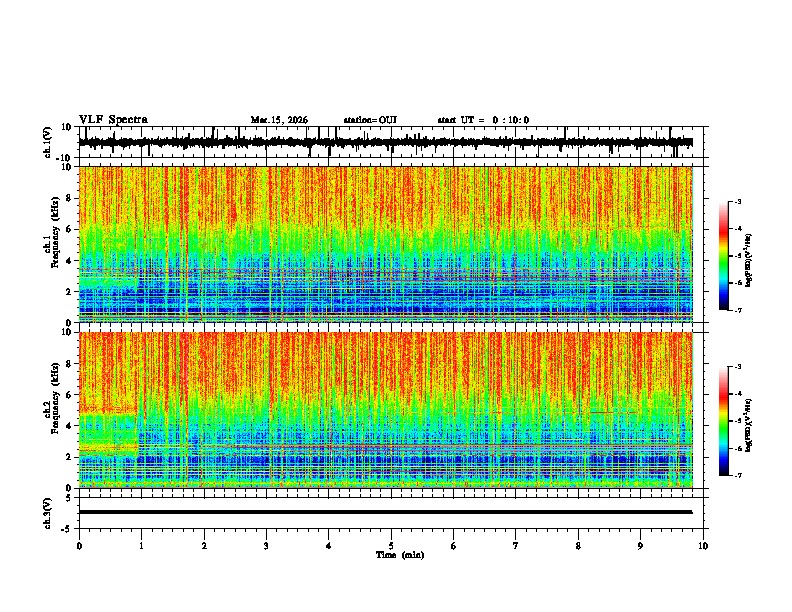Click the ch.1 colorbar 'log(PSD)(V²/Hz)' label
792x612 pixels.
749,261
